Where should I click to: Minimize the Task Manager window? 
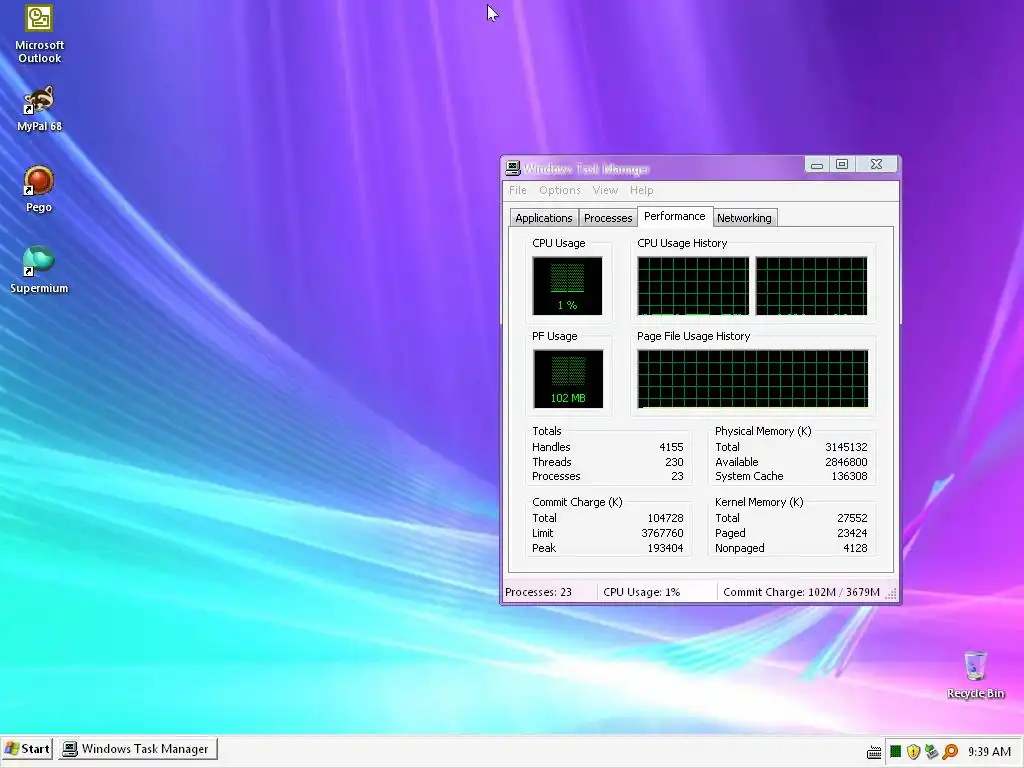click(x=816, y=165)
